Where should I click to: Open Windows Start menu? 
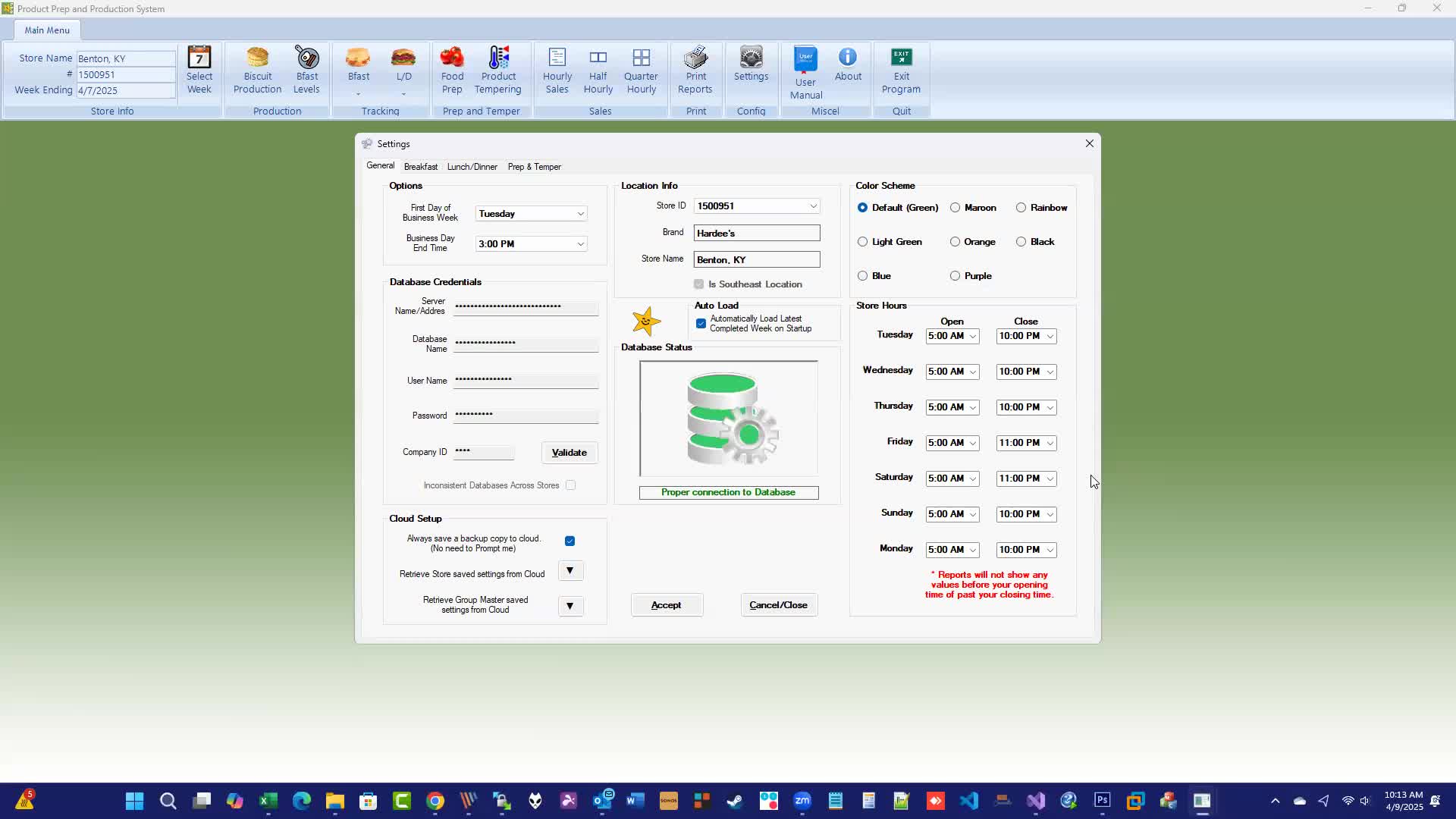[135, 801]
